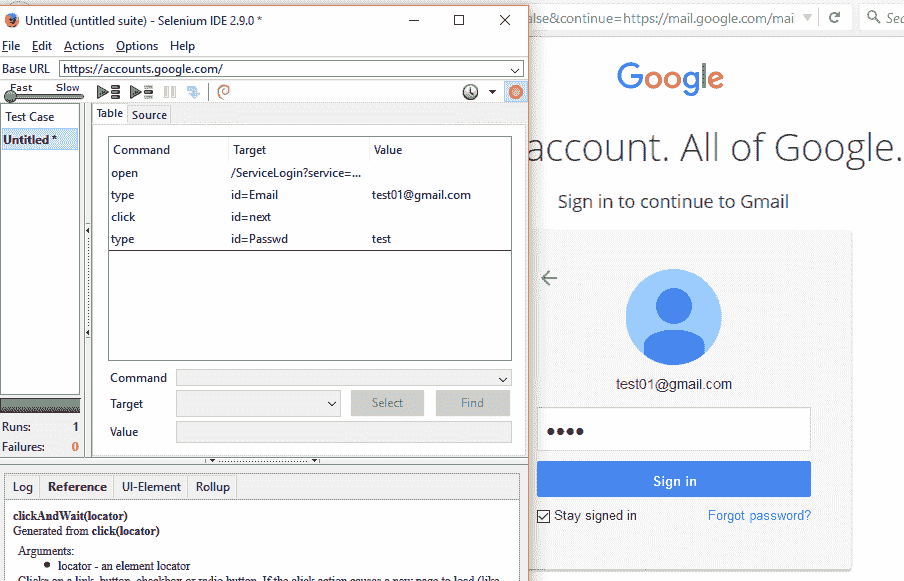Click the Google password field
904x581 pixels.
[674, 429]
